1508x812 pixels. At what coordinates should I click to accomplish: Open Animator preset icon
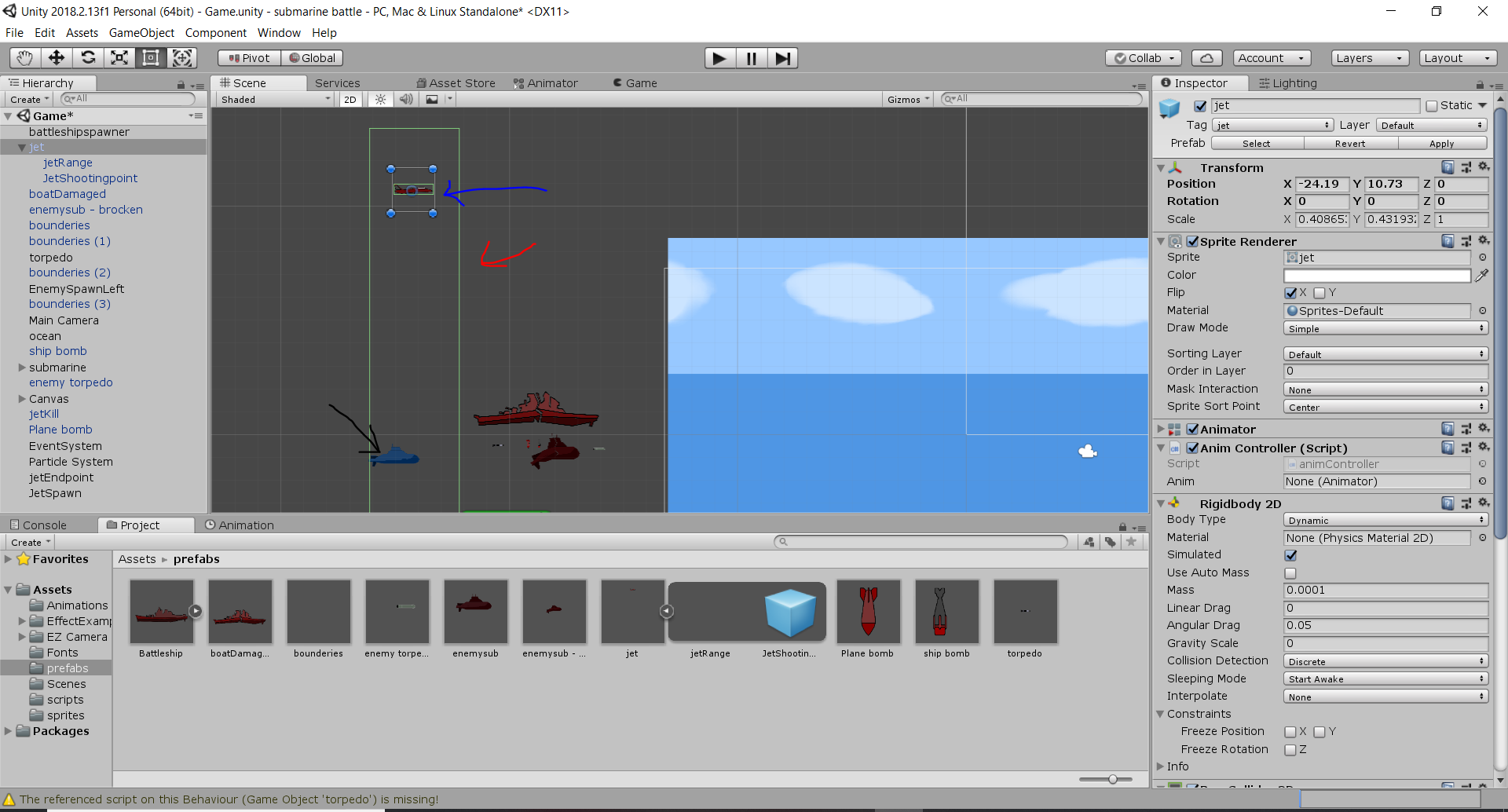pyautogui.click(x=1466, y=429)
